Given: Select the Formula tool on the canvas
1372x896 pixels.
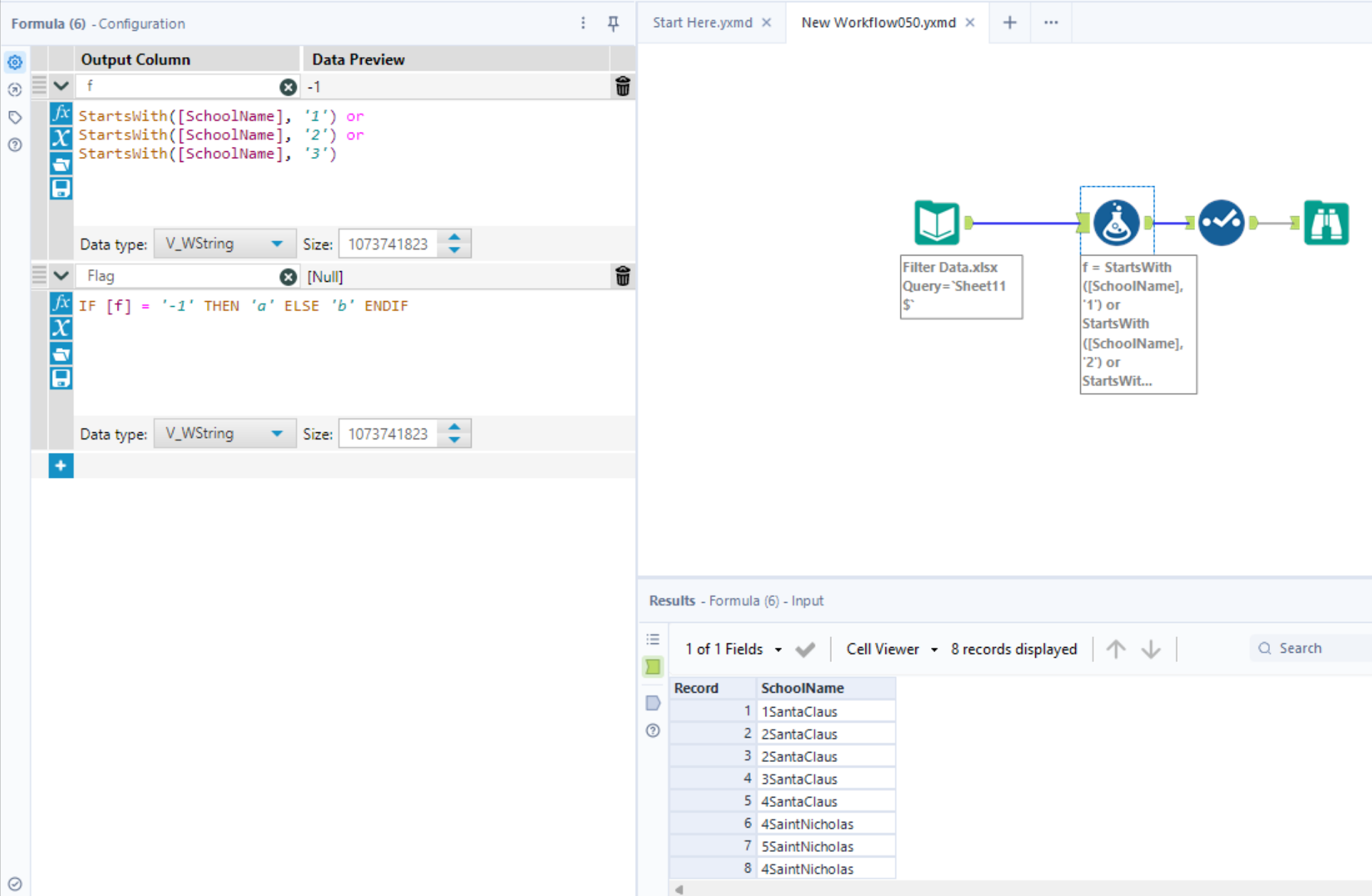Looking at the screenshot, I should click(x=1117, y=222).
